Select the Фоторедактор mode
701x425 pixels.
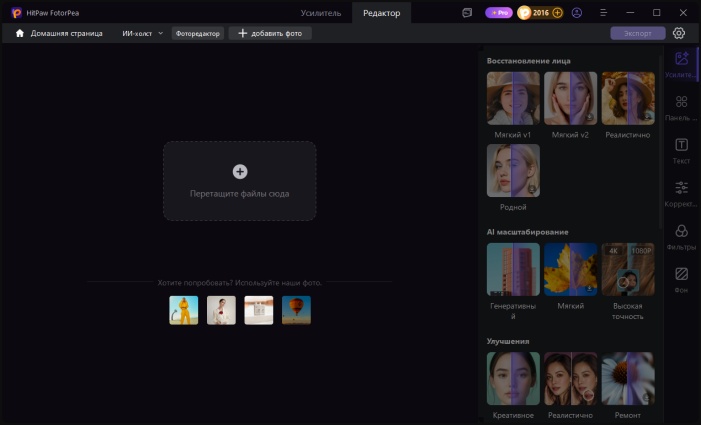(198, 34)
